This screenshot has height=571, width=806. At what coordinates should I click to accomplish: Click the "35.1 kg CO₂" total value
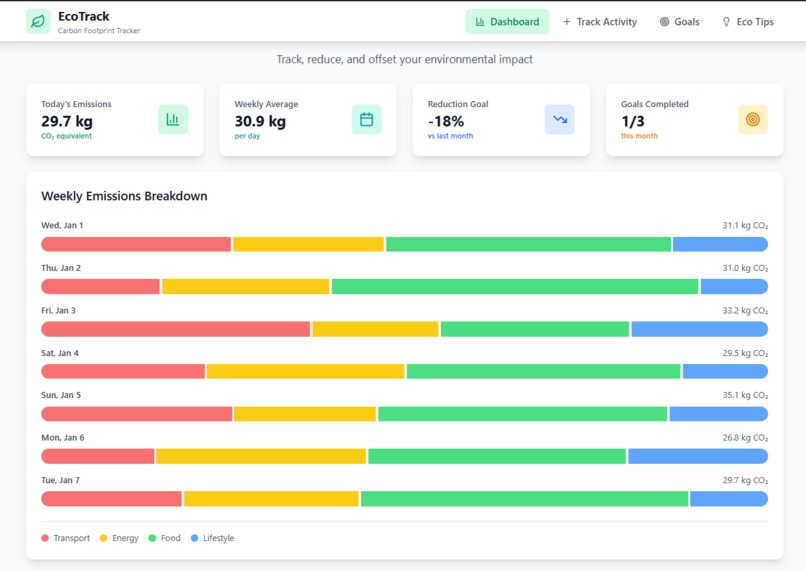click(745, 395)
